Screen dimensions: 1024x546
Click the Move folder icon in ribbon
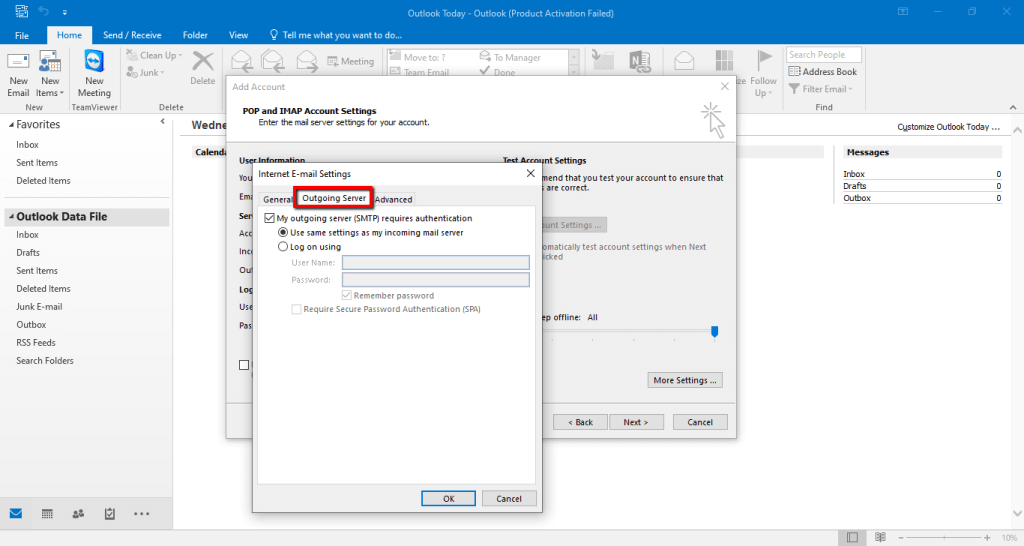pos(602,61)
